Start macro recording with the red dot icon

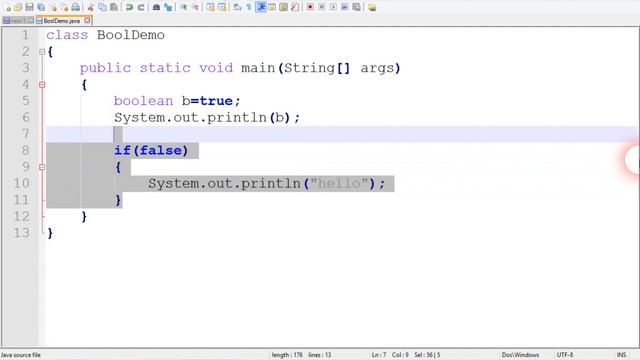pyautogui.click(x=310, y=7)
